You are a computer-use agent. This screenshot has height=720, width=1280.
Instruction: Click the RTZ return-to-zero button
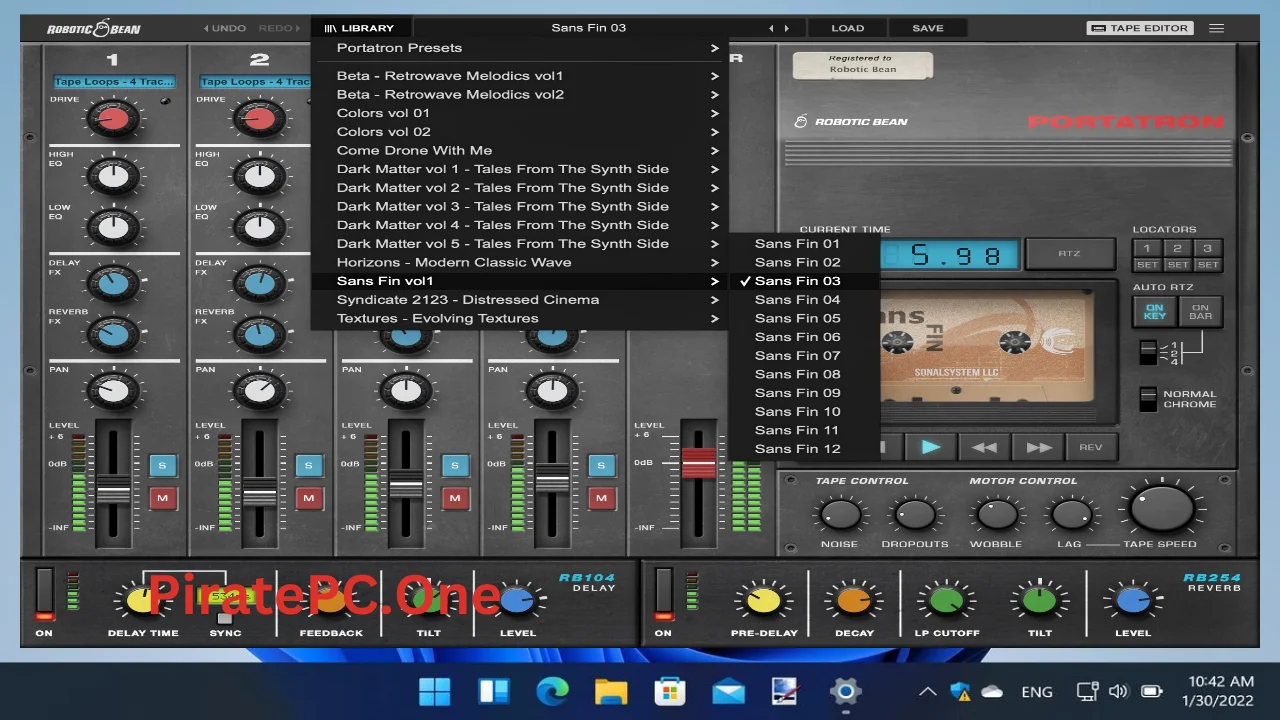1069,254
